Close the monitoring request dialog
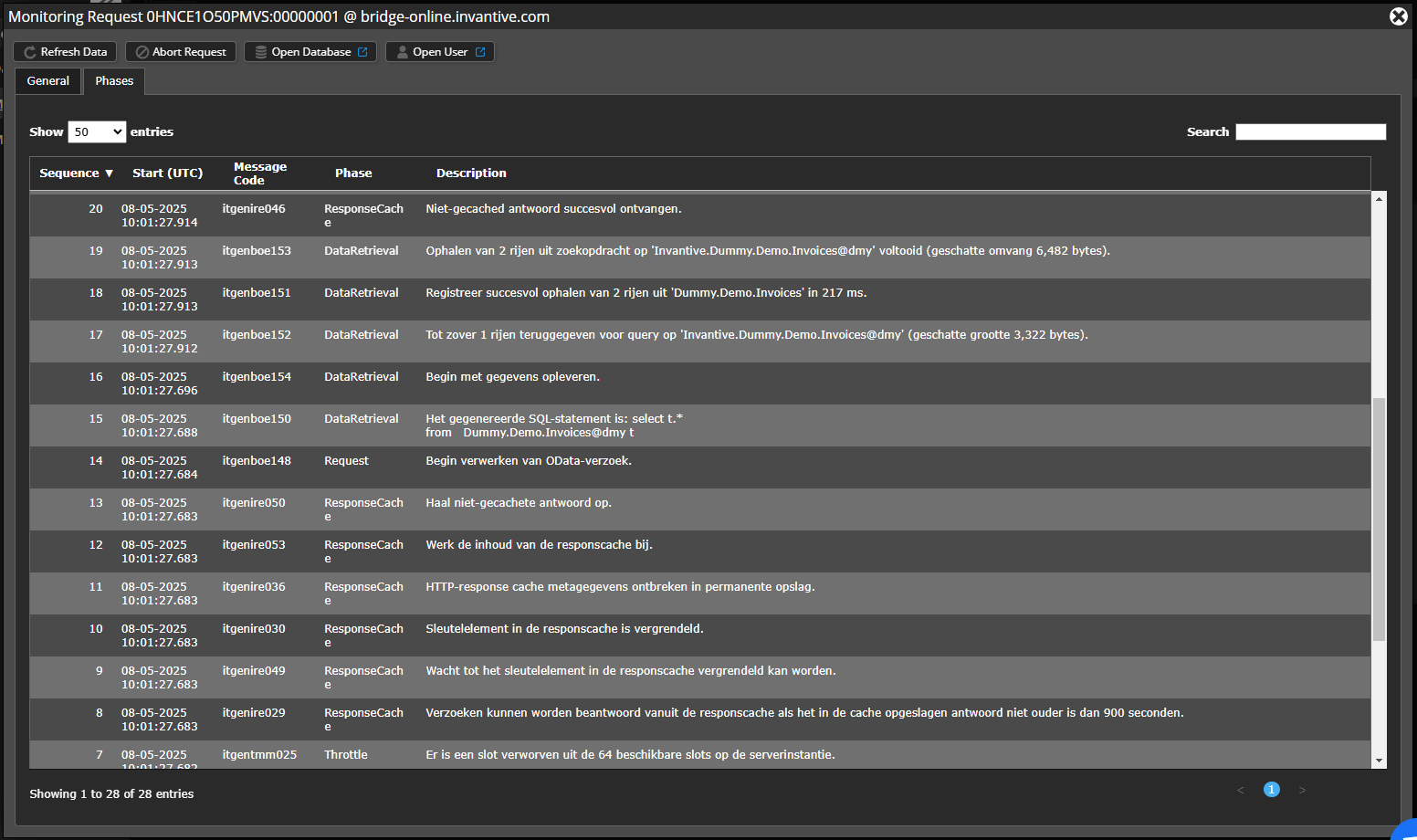This screenshot has height=840, width=1417. click(1398, 16)
